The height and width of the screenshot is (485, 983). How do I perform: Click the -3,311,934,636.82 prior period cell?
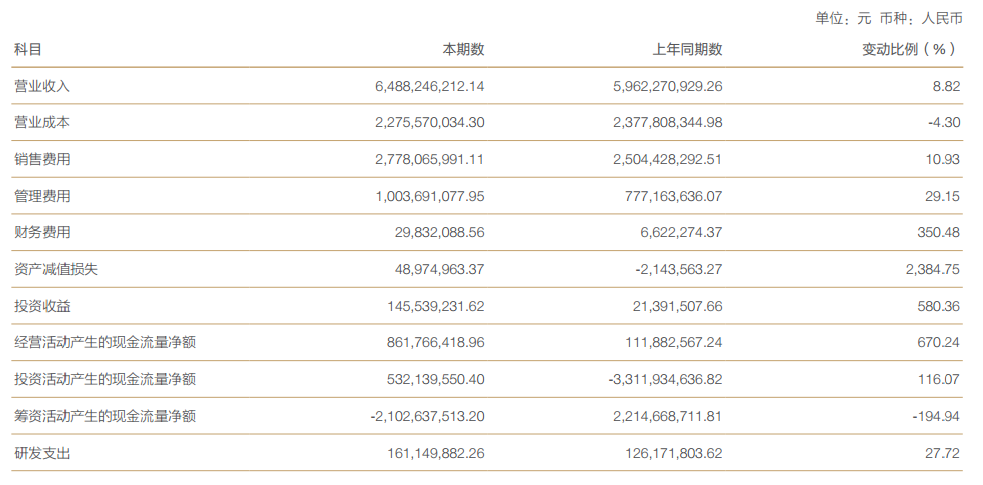pos(665,380)
